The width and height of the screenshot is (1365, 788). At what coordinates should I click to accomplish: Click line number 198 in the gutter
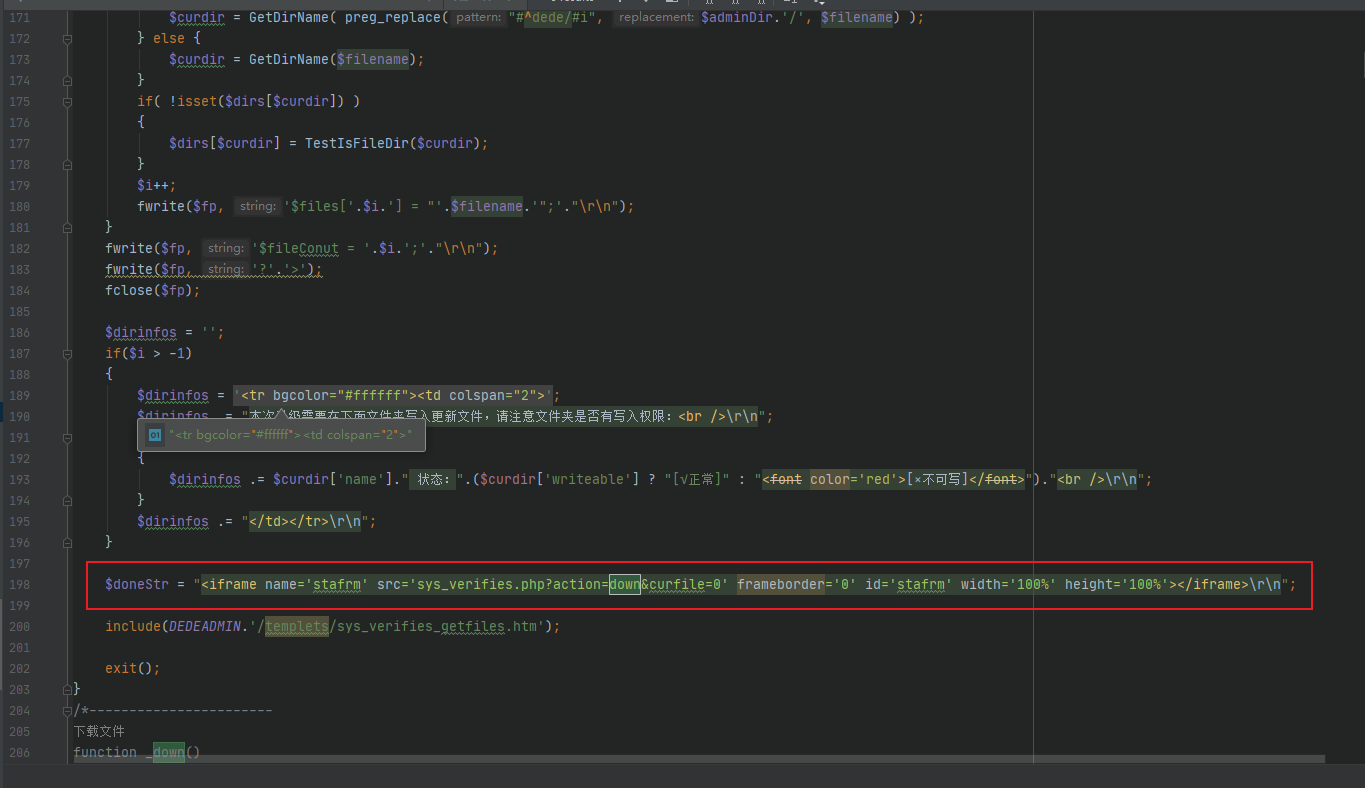point(20,584)
